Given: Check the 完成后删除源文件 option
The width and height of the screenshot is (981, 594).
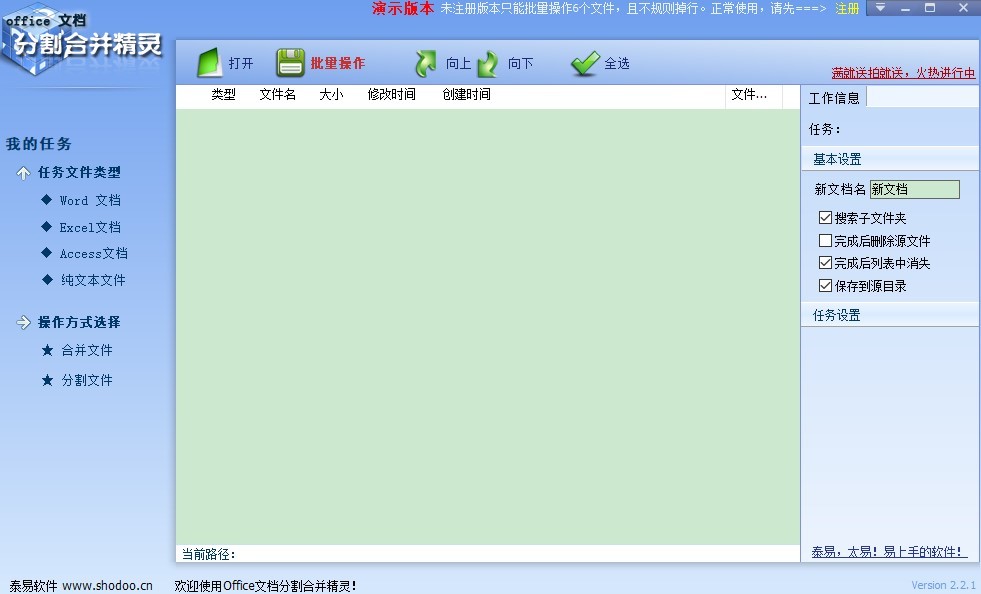Looking at the screenshot, I should [x=825, y=240].
